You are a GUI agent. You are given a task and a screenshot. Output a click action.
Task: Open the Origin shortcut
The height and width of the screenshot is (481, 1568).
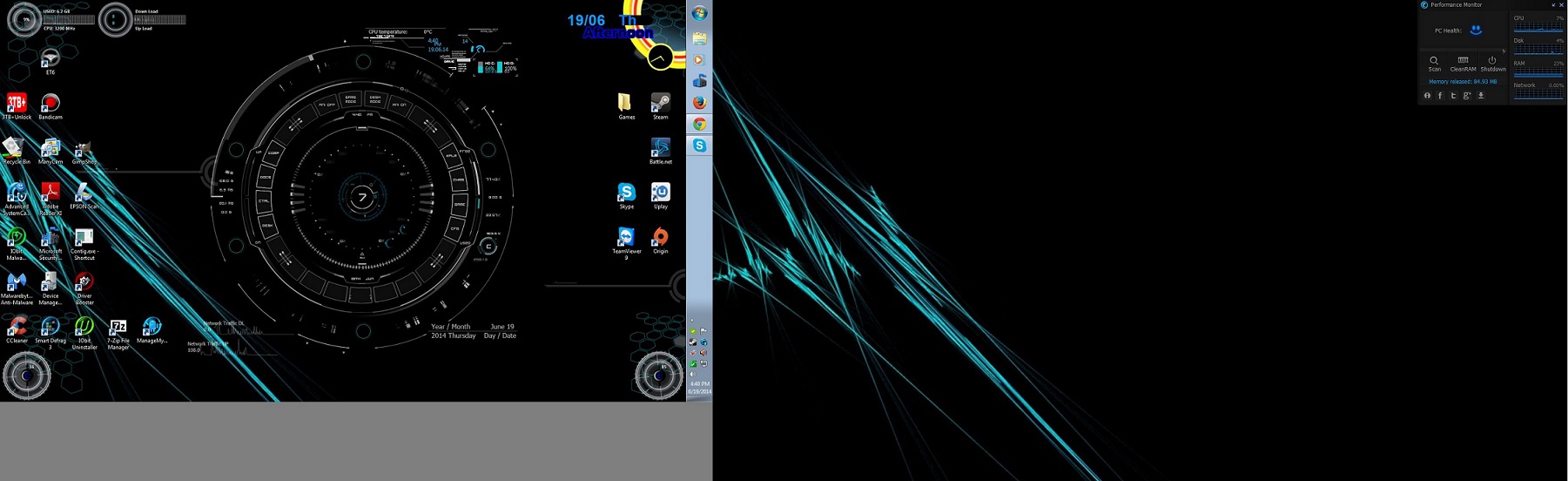pyautogui.click(x=661, y=240)
